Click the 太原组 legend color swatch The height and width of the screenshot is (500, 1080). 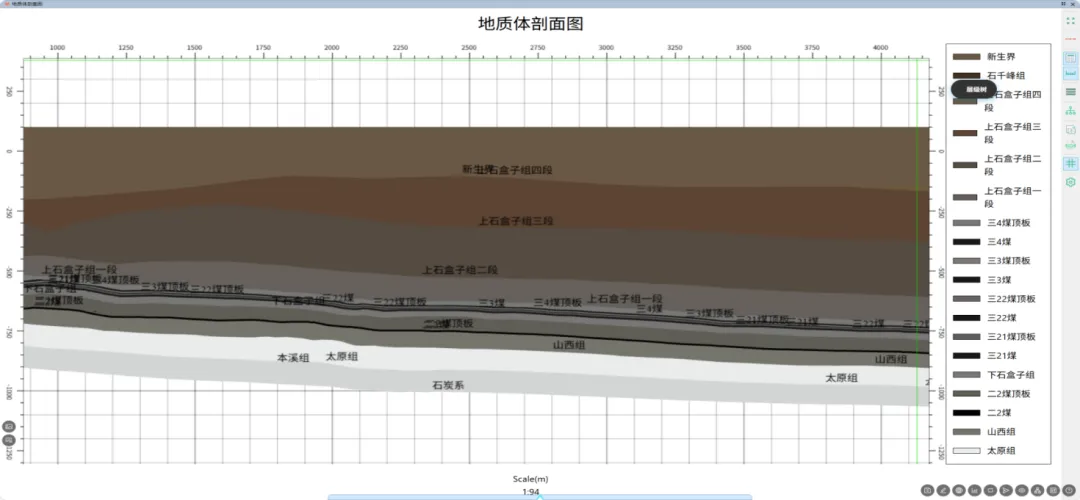tap(966, 450)
